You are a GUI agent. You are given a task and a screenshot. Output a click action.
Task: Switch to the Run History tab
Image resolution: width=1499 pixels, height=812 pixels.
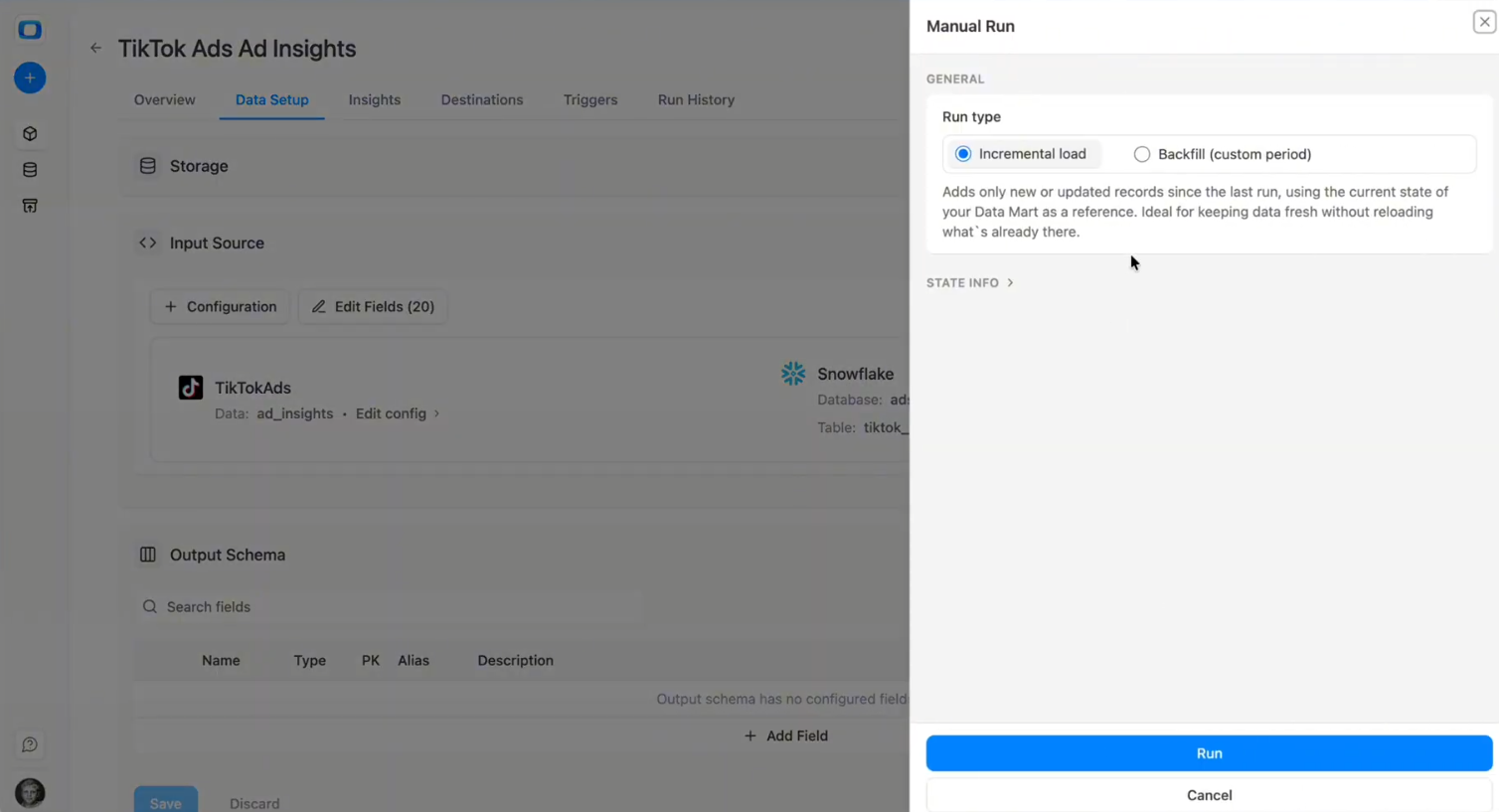pyautogui.click(x=696, y=99)
